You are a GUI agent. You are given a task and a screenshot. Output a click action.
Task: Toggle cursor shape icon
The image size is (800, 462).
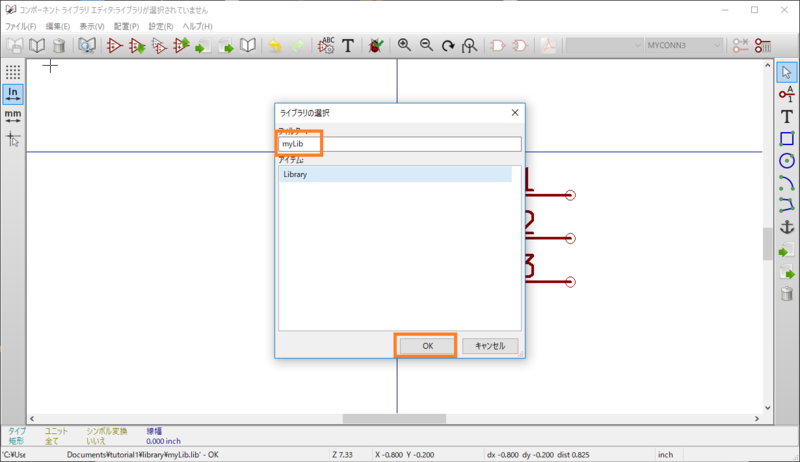tap(13, 139)
